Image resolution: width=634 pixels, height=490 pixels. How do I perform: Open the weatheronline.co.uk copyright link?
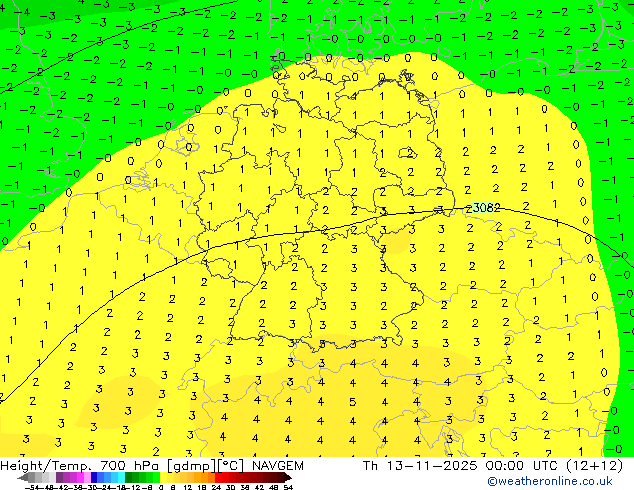tap(550, 481)
